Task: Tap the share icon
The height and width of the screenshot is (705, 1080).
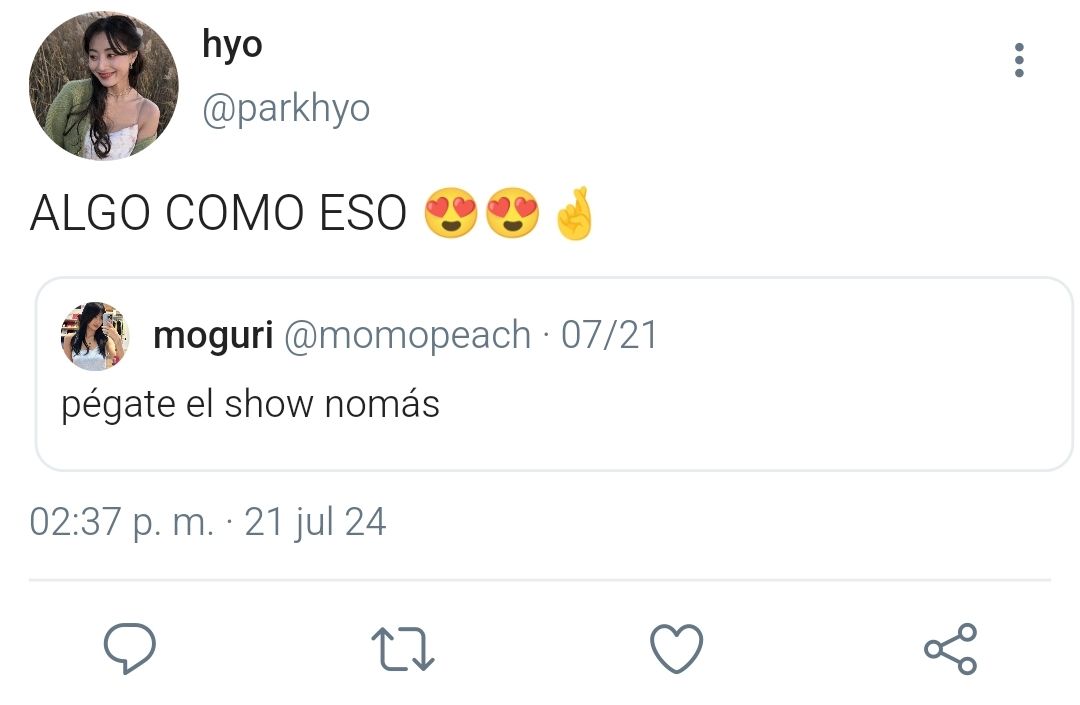Action: [x=951, y=649]
